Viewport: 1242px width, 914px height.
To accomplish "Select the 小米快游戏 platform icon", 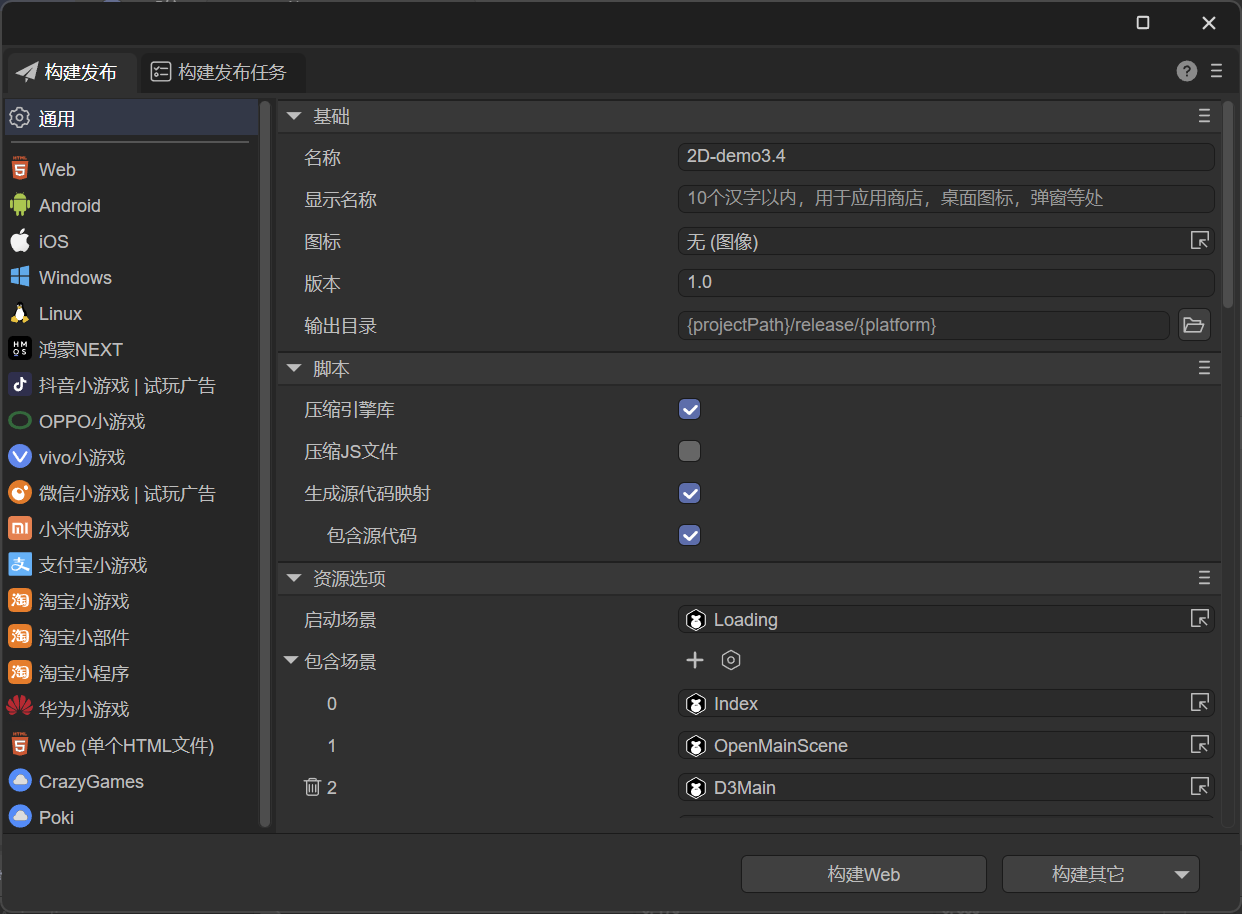I will 20,529.
